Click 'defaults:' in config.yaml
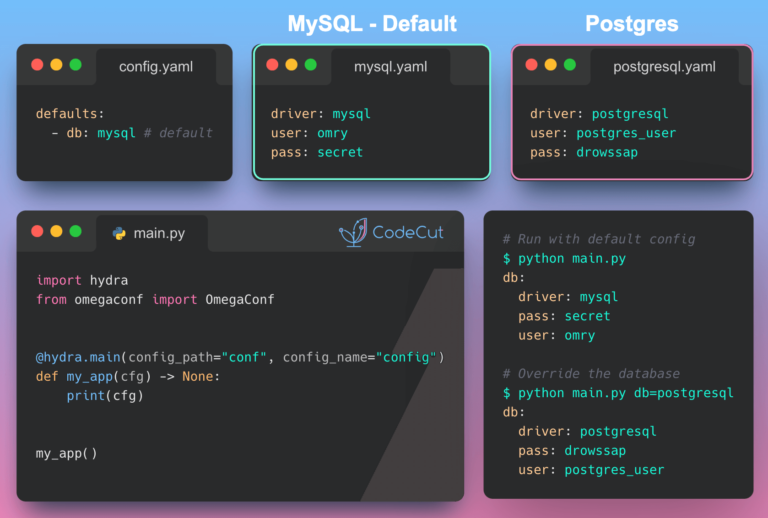Image resolution: width=768 pixels, height=518 pixels. [x=70, y=114]
